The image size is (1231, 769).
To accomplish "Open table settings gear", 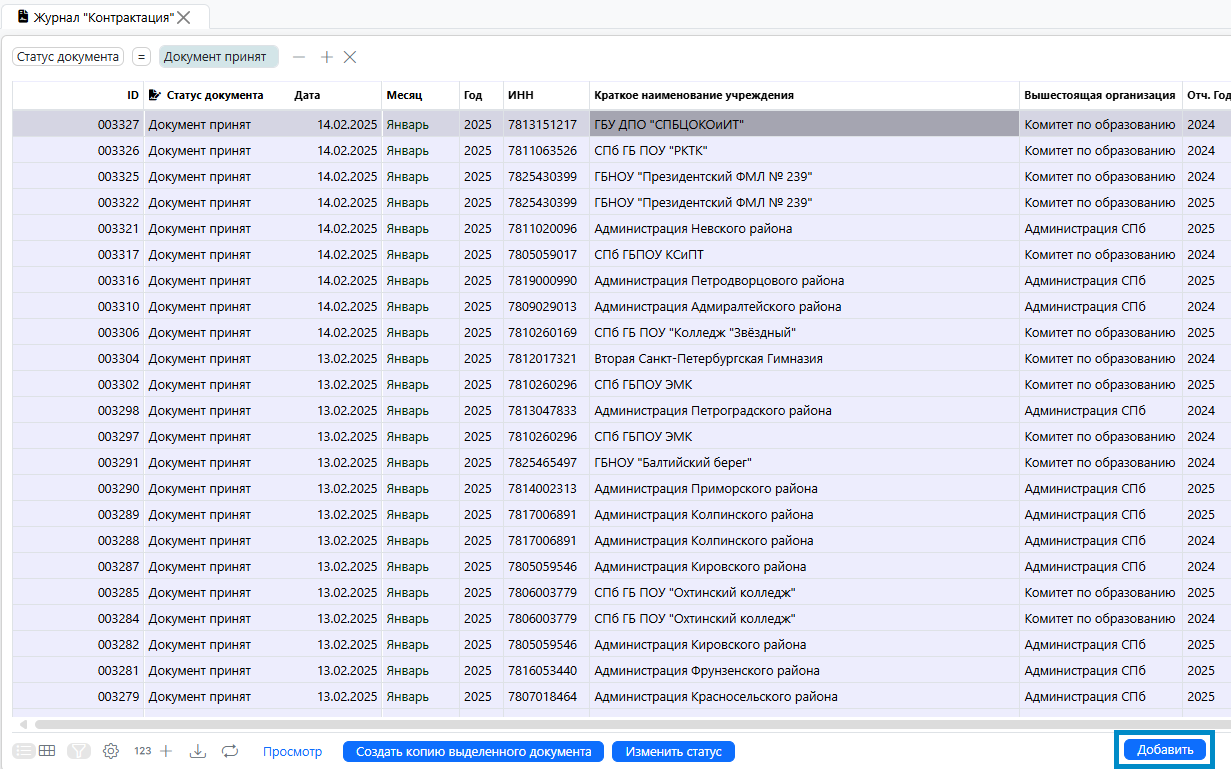I will click(x=111, y=751).
